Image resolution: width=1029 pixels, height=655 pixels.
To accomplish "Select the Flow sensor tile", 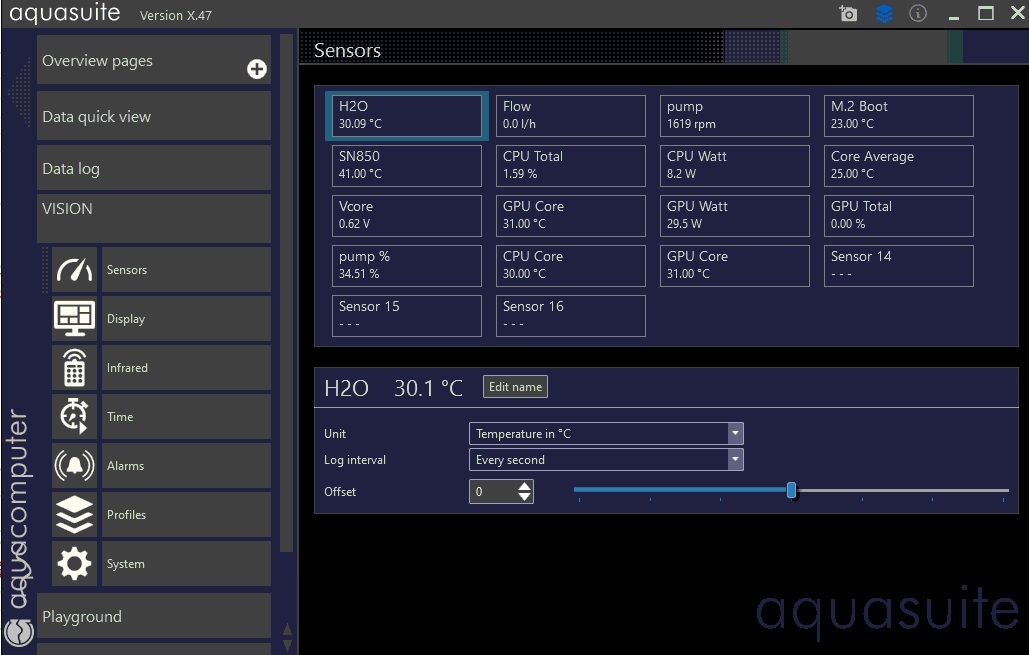I will [x=570, y=116].
